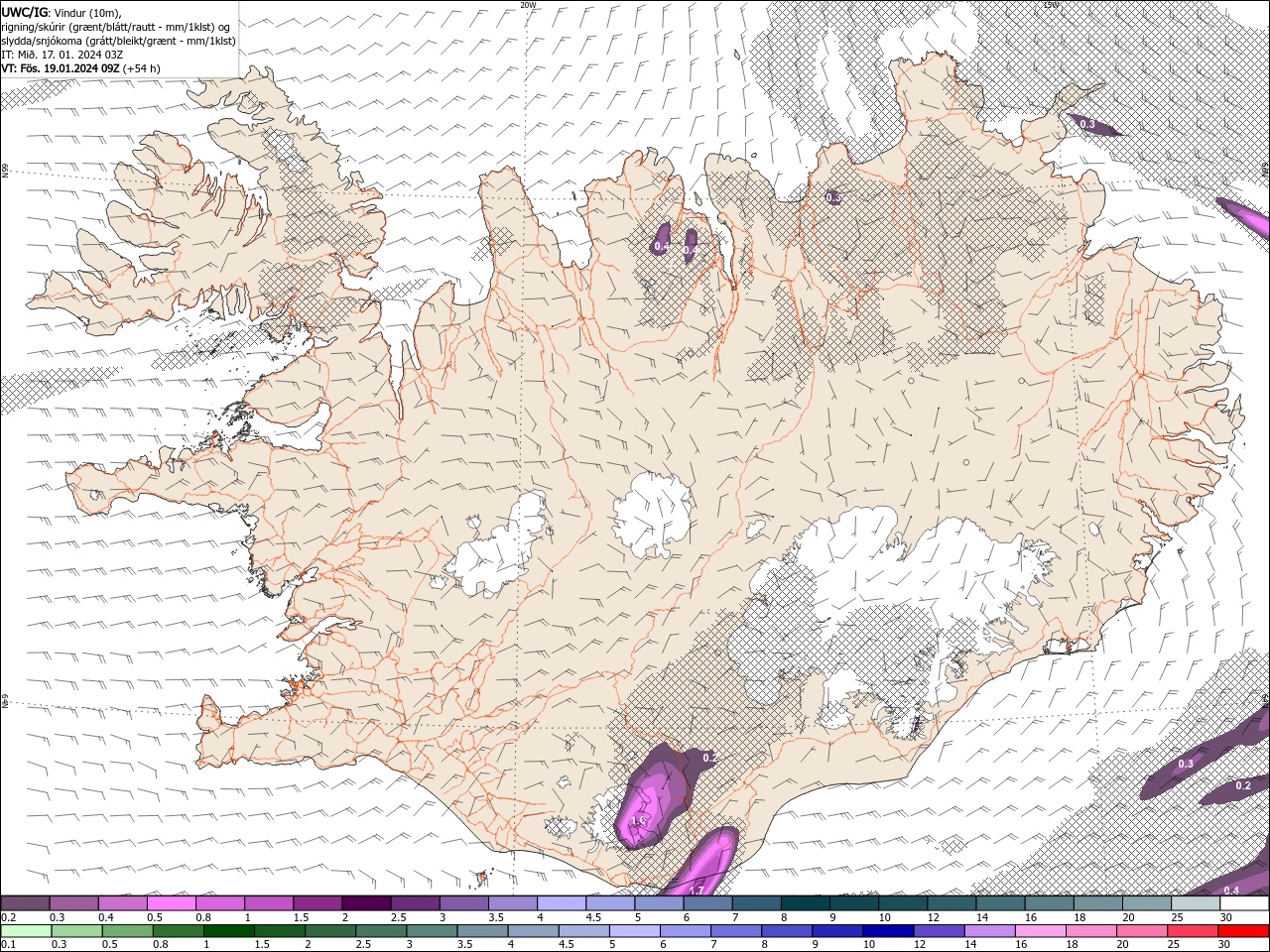Choose the pale lavender 4–4.5 swatch, upper legend
The height and width of the screenshot is (952, 1270).
562,903
